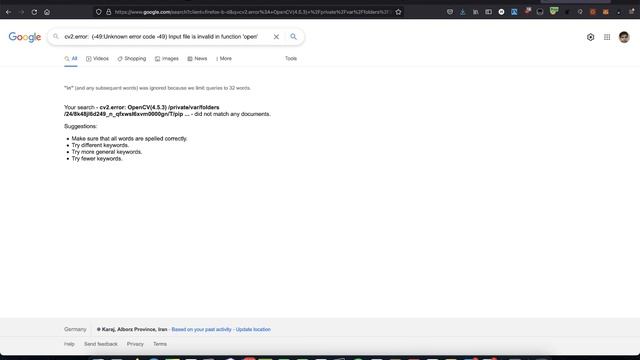Click the 'Try fewer keywords.' suggestion text

click(97, 159)
